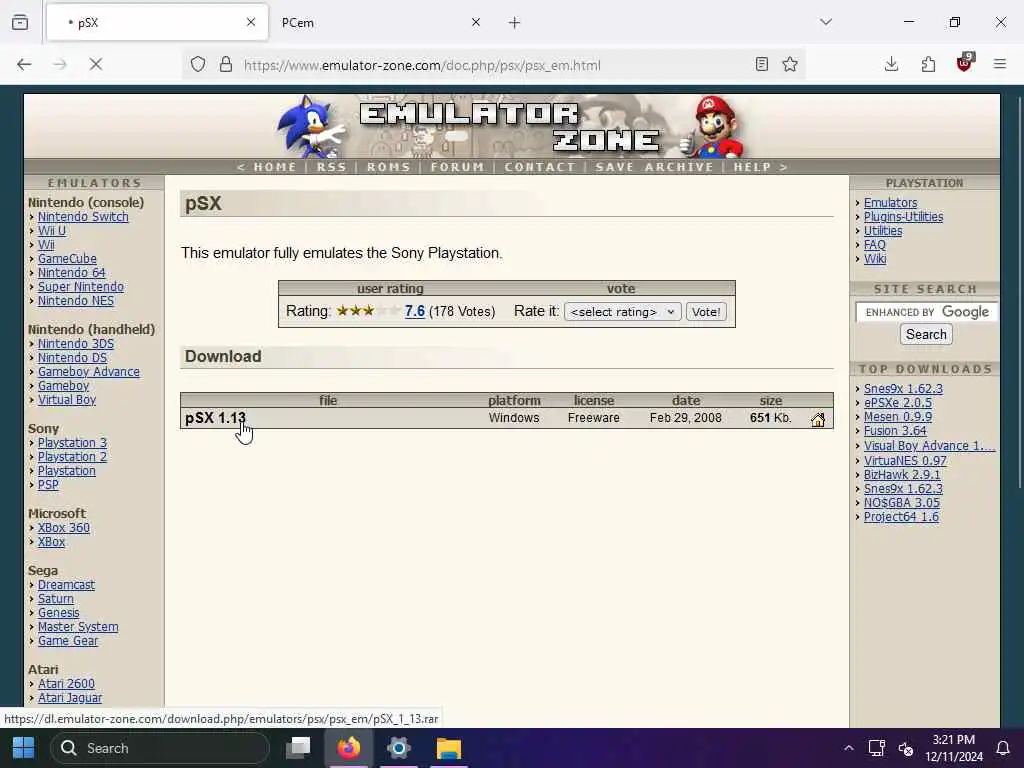1024x768 pixels.
Task: Open the 7.6 rating link
Action: [415, 311]
